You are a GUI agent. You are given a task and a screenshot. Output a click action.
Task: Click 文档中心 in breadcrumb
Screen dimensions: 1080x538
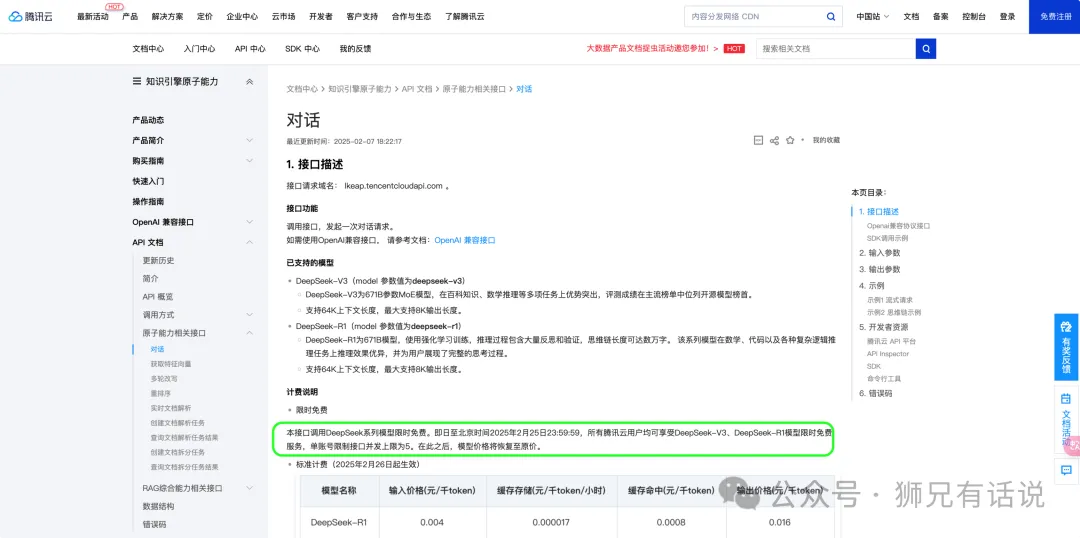click(x=302, y=89)
